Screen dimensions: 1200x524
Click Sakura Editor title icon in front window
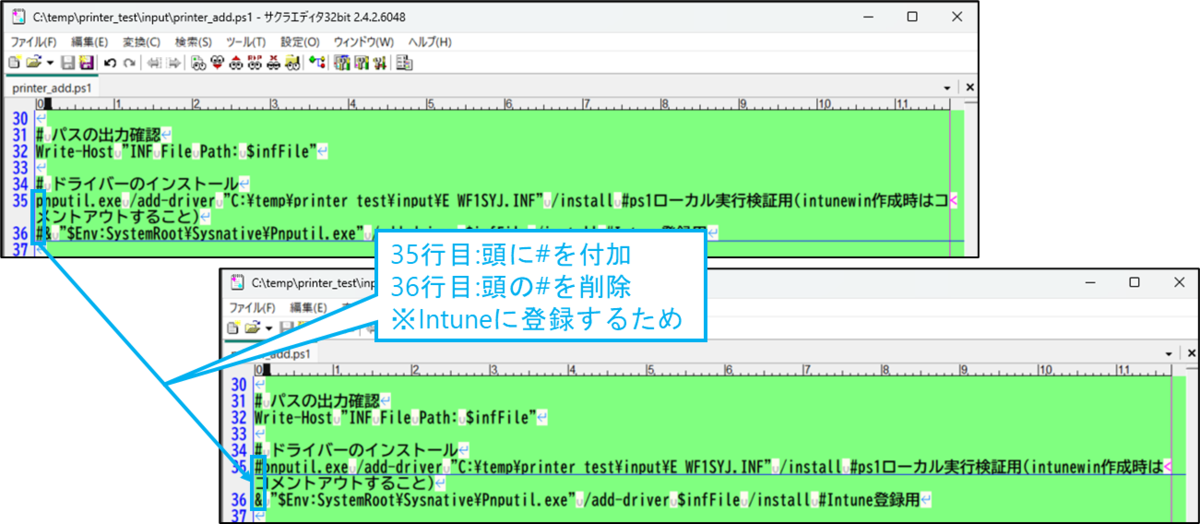(x=238, y=283)
